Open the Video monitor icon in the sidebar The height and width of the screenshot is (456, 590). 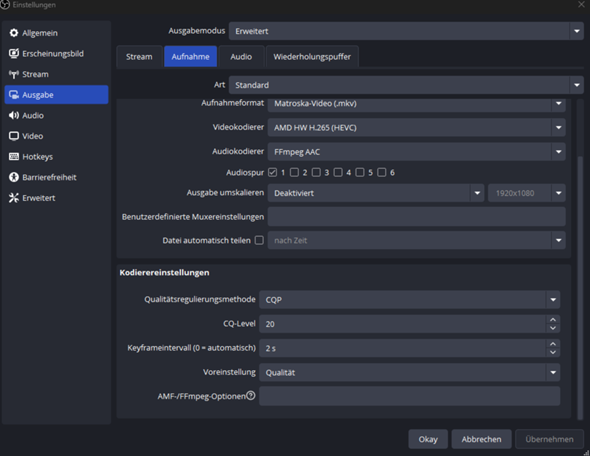(14, 136)
